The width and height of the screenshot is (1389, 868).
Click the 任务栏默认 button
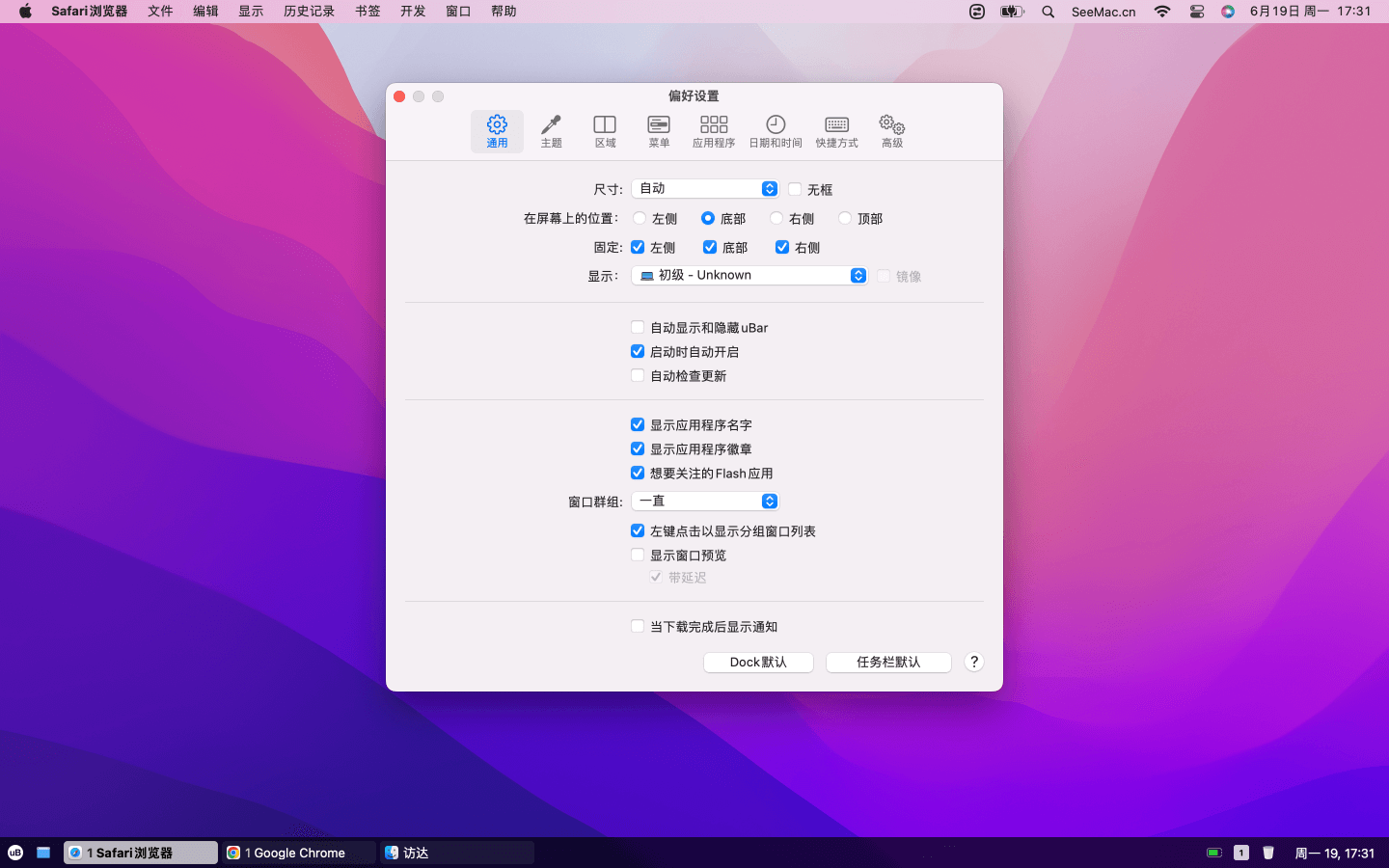tap(888, 663)
